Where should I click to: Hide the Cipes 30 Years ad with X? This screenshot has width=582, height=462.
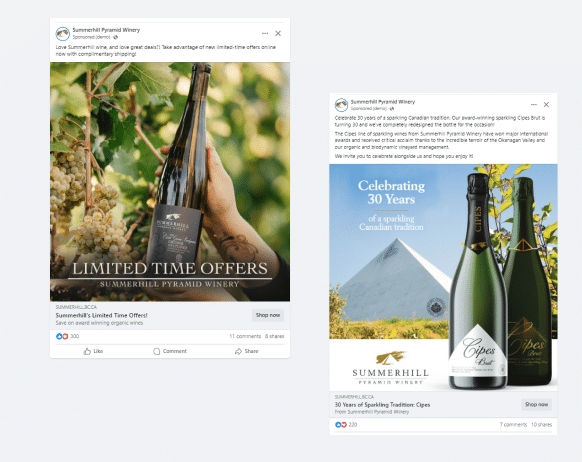[546, 105]
